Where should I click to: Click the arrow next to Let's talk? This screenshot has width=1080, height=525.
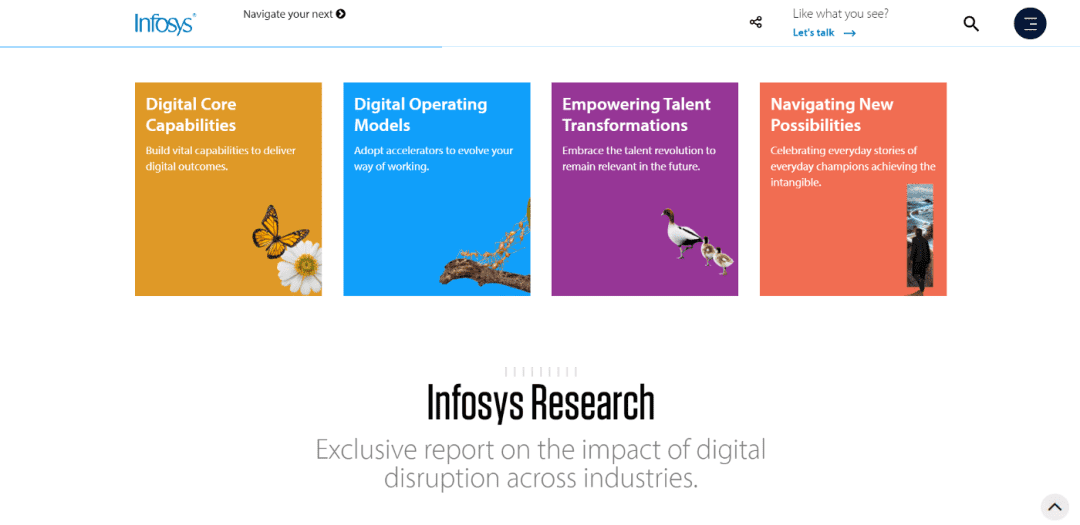850,33
